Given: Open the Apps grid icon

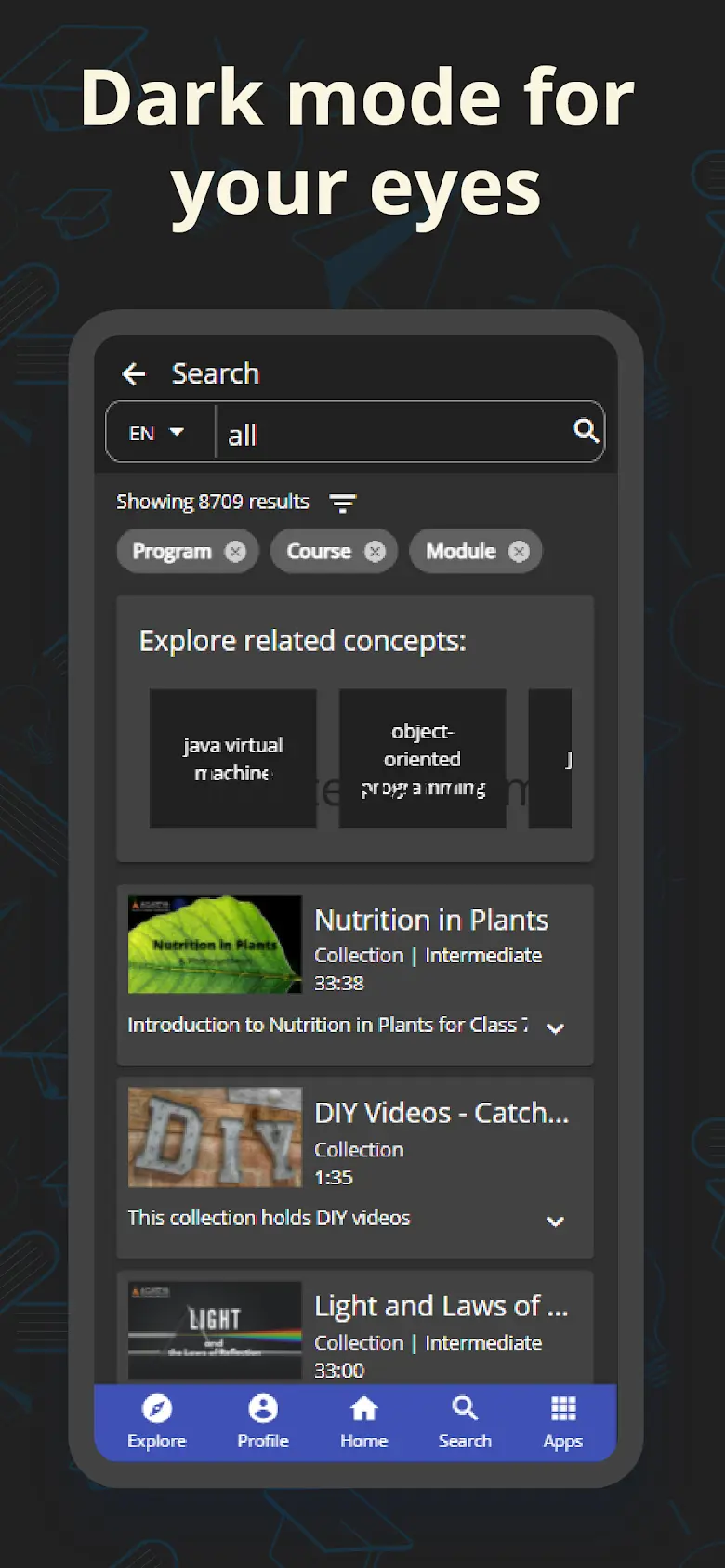Looking at the screenshot, I should coord(563,1409).
